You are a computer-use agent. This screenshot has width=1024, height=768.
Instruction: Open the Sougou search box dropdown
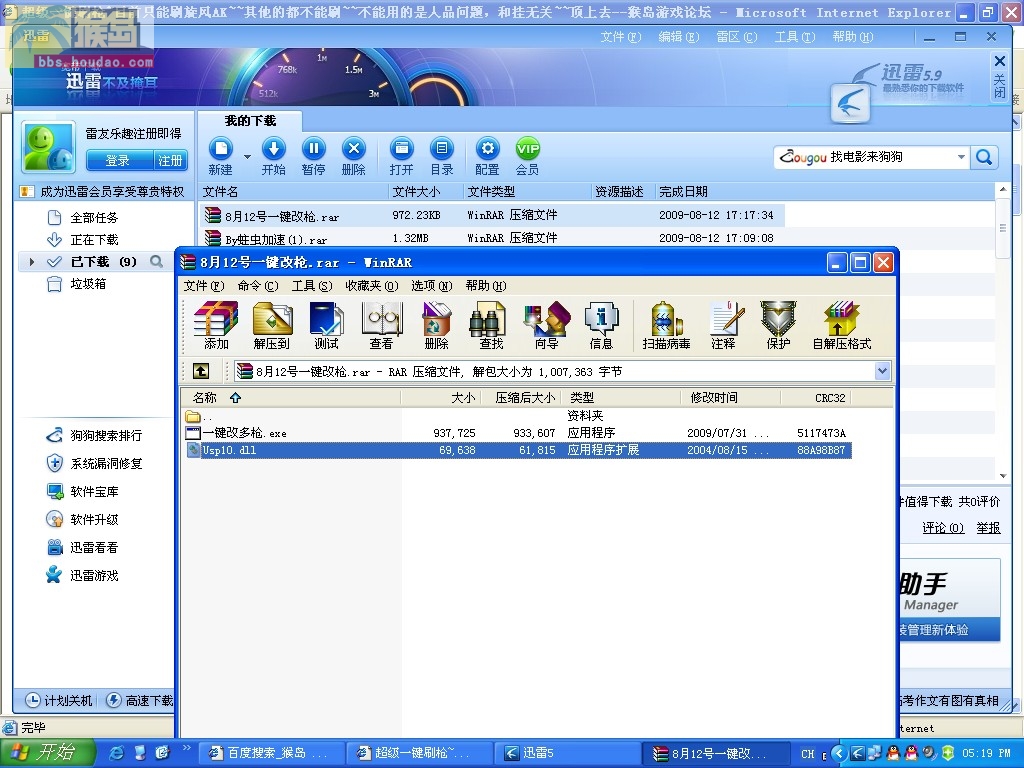coord(961,157)
